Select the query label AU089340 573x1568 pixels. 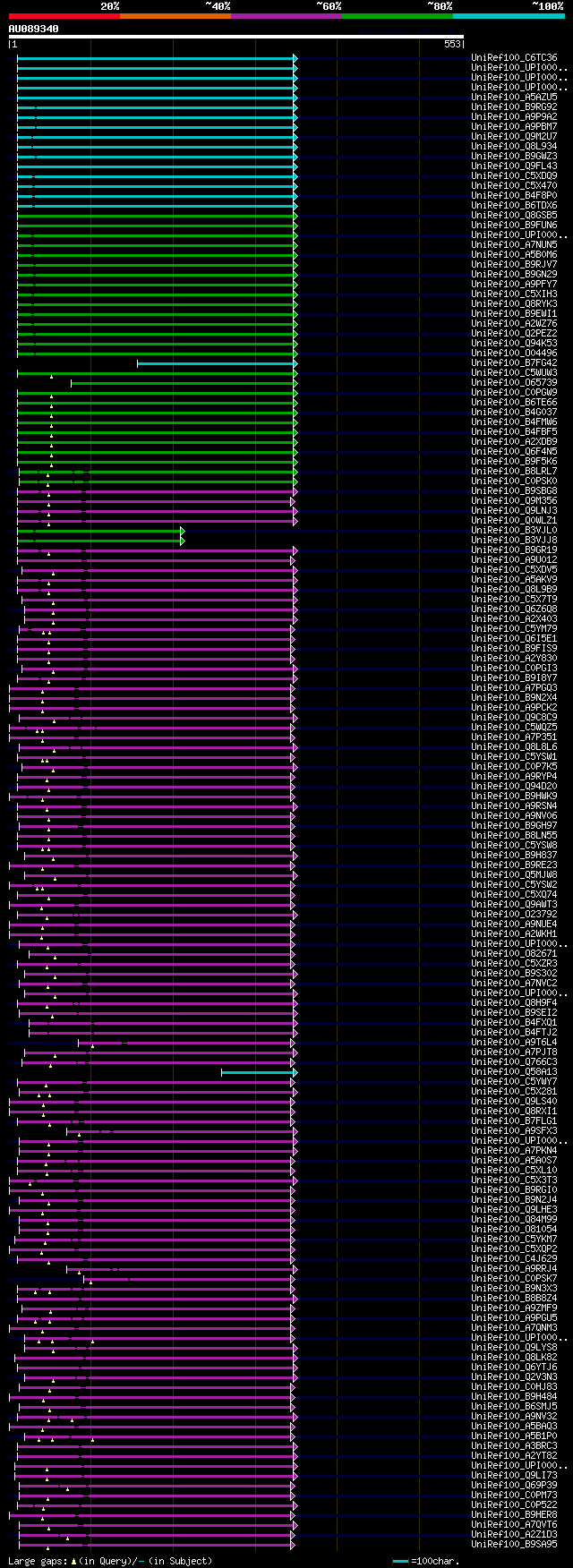click(x=33, y=29)
